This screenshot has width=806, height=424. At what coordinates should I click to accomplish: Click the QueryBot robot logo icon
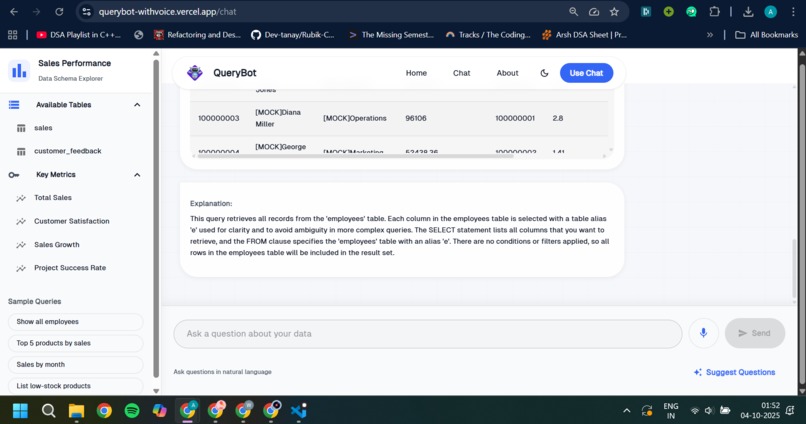[194, 73]
